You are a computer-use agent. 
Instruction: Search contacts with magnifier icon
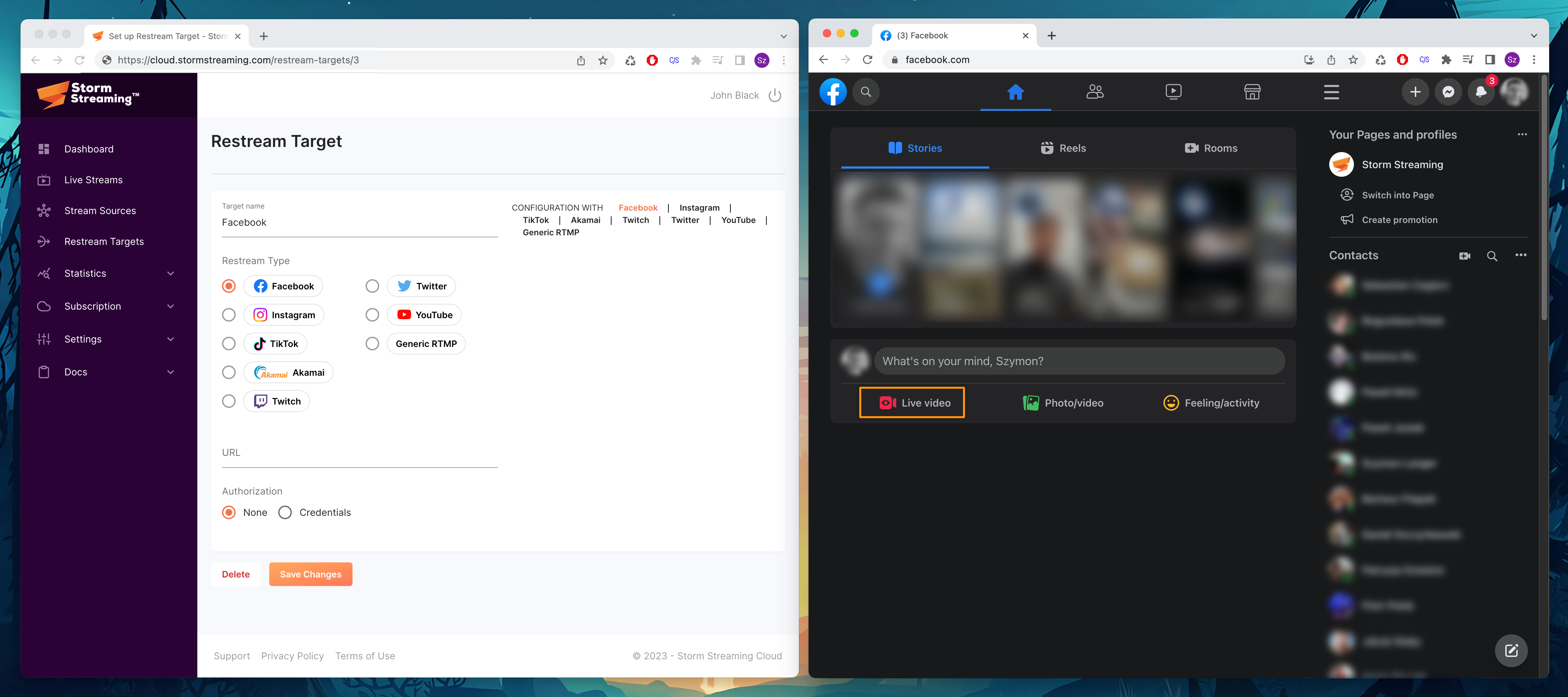click(1492, 256)
